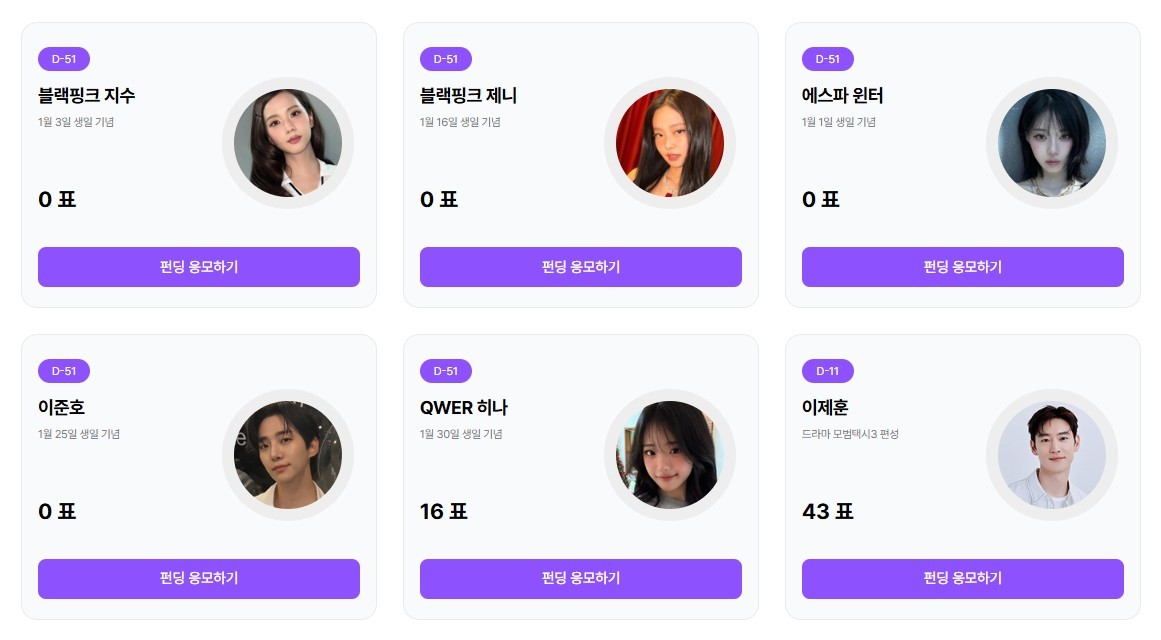Open 이제훈's profile photo
The image size is (1161, 640).
pyautogui.click(x=1052, y=456)
